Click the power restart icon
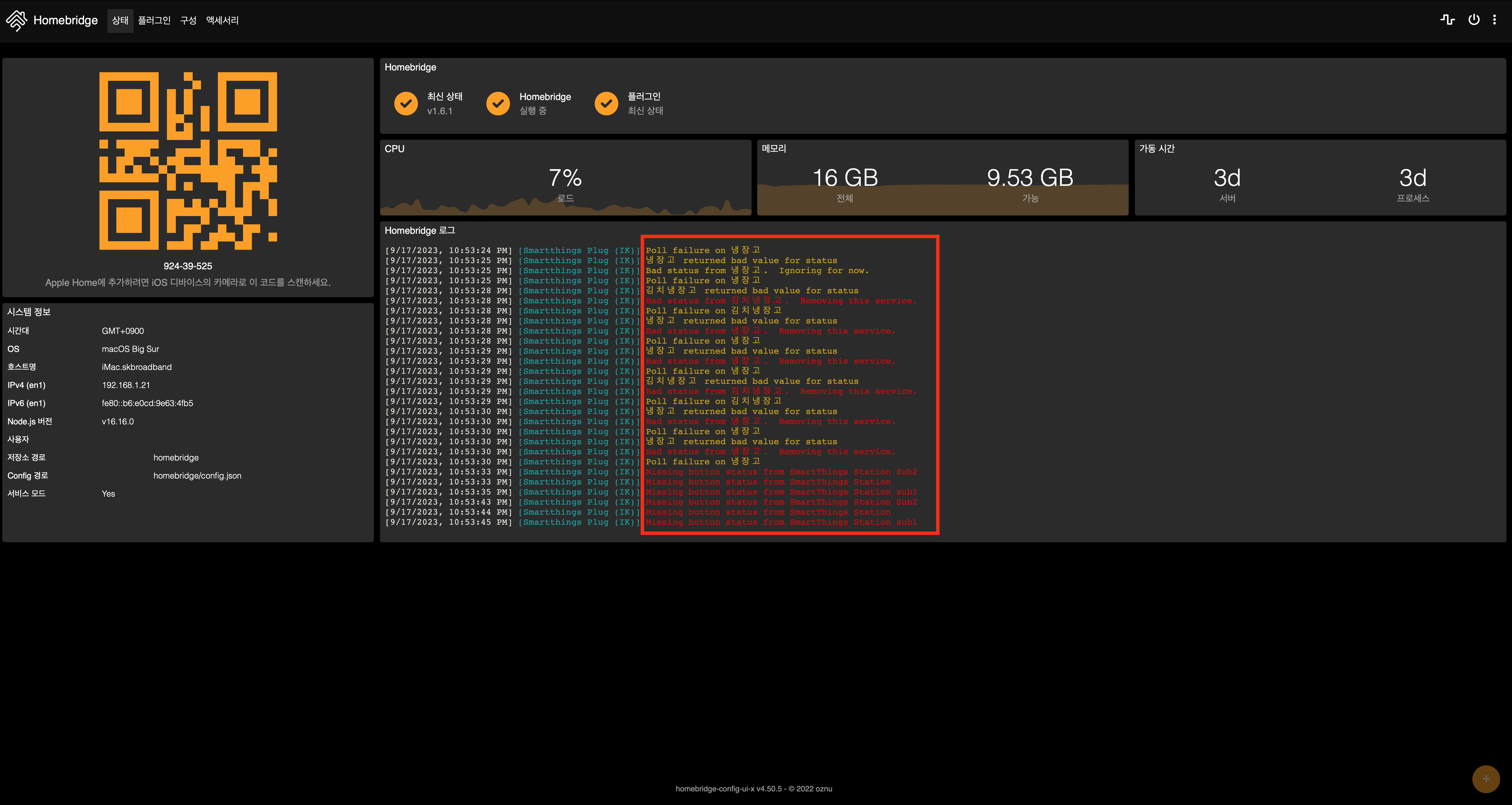Screen dimensions: 1512x805 tap(1474, 20)
